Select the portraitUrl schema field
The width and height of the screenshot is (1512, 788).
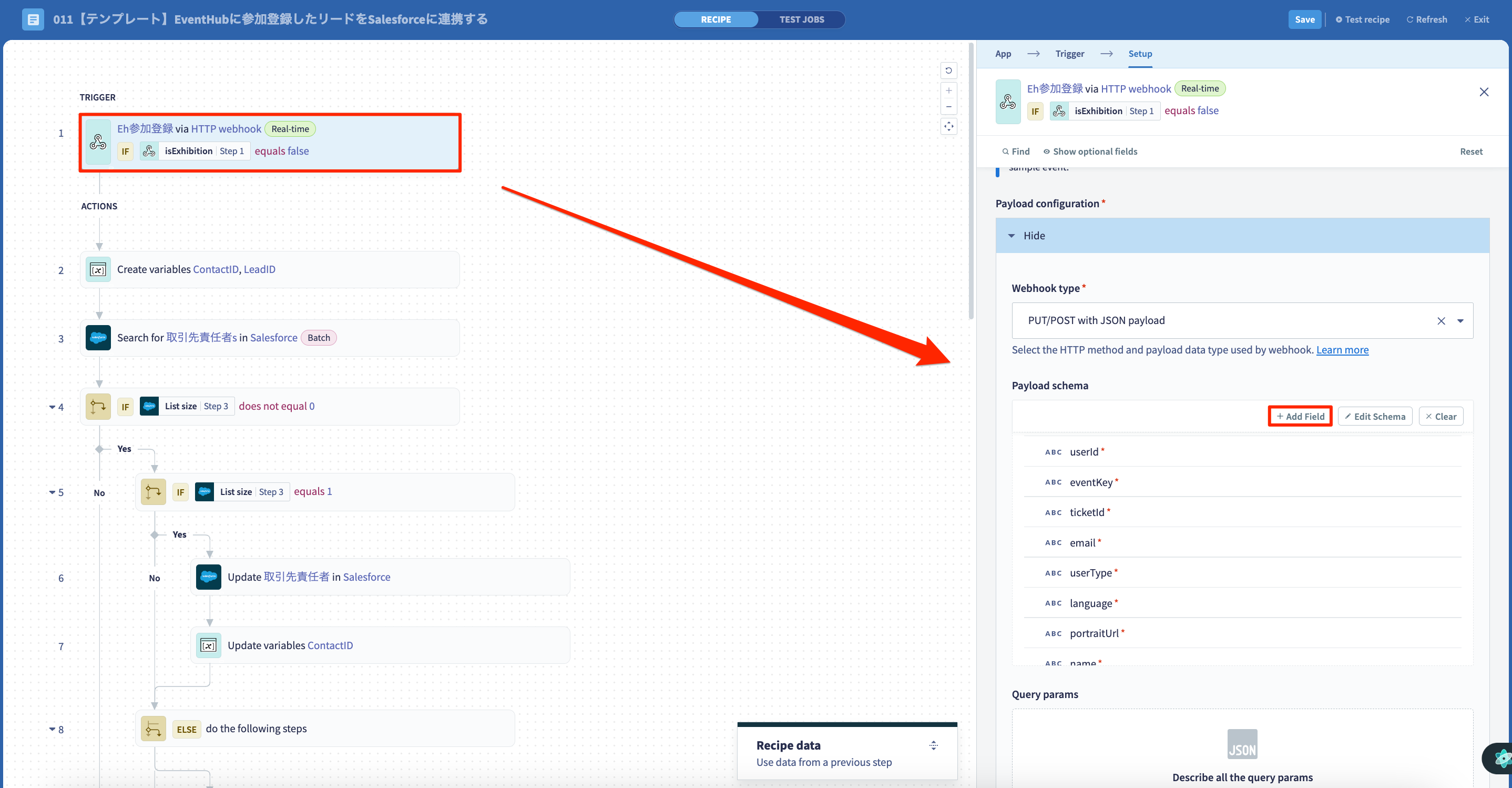point(1242,633)
